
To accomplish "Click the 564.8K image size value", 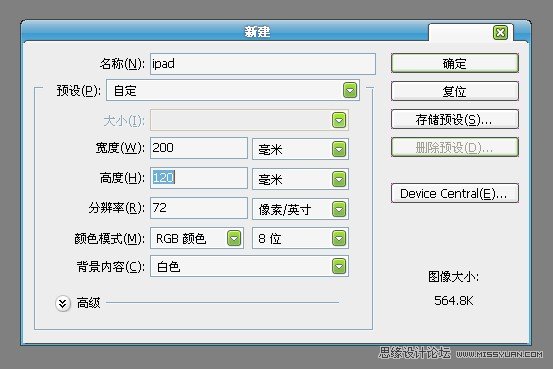I will (x=454, y=301).
